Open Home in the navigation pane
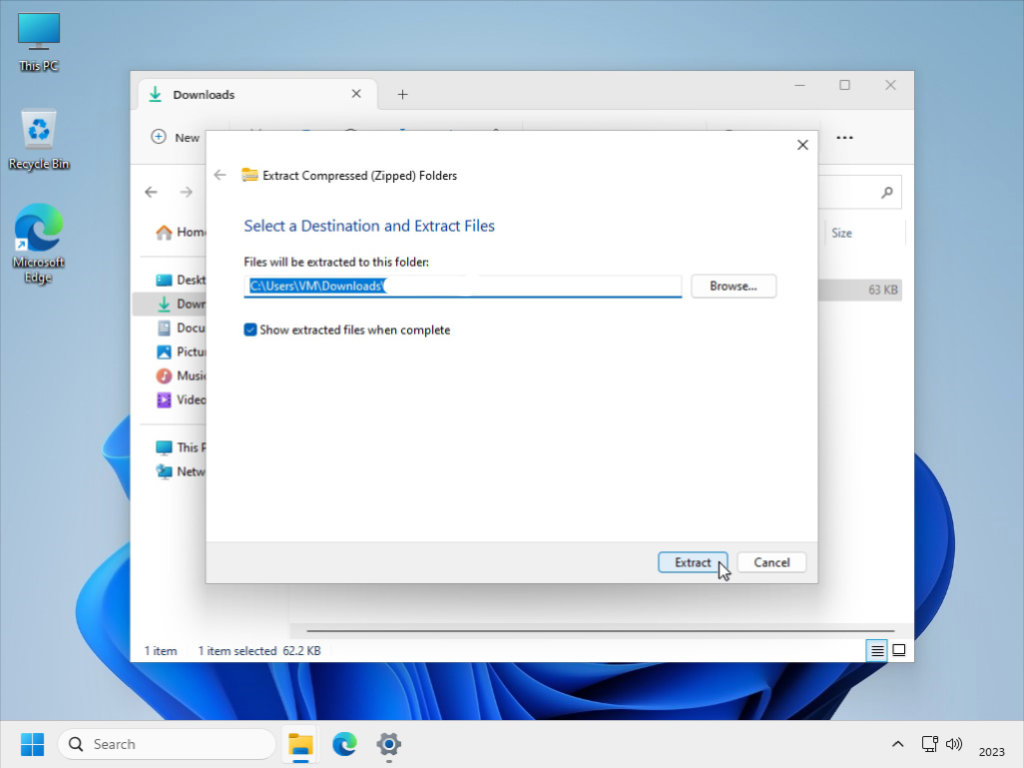Image resolution: width=1024 pixels, height=768 pixels. coord(180,232)
